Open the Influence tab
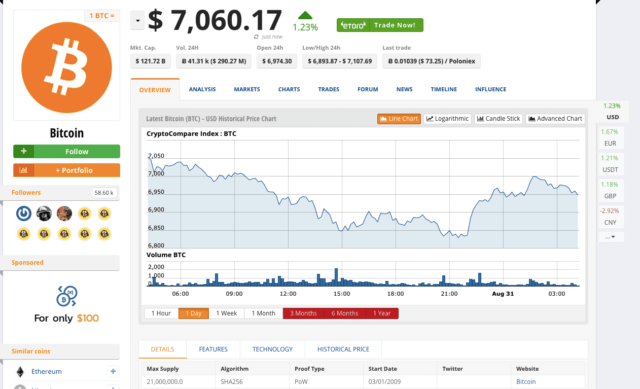Image resolution: width=640 pixels, height=389 pixels. pos(491,89)
